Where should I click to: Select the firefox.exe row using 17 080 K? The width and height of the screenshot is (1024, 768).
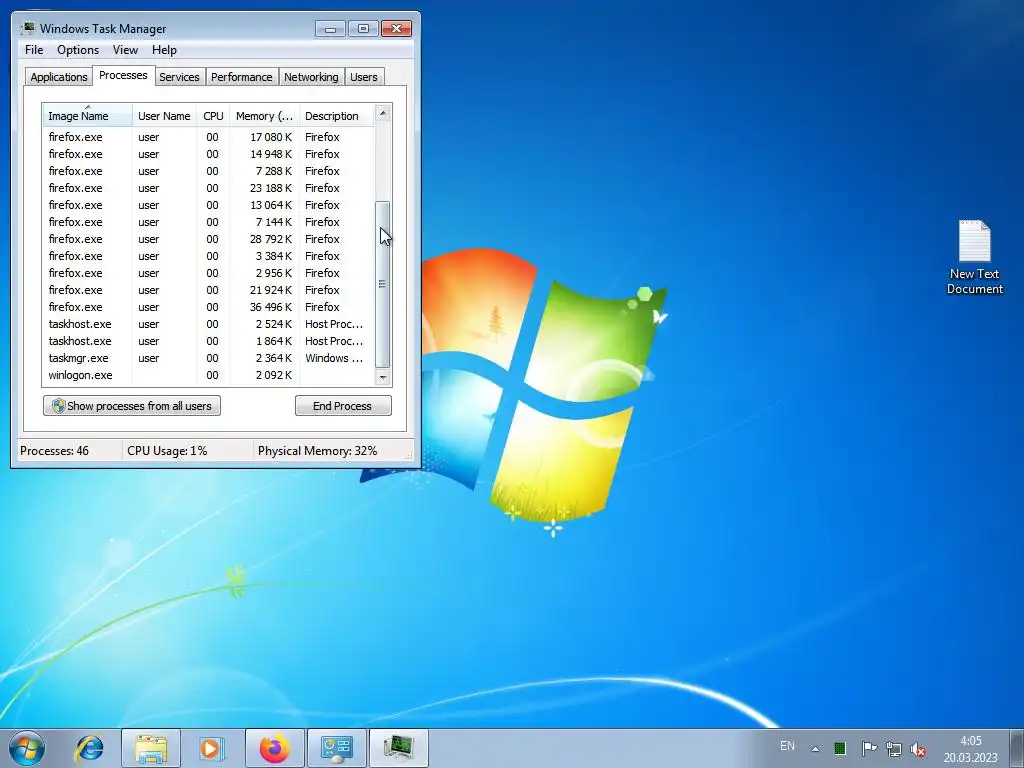coord(208,136)
